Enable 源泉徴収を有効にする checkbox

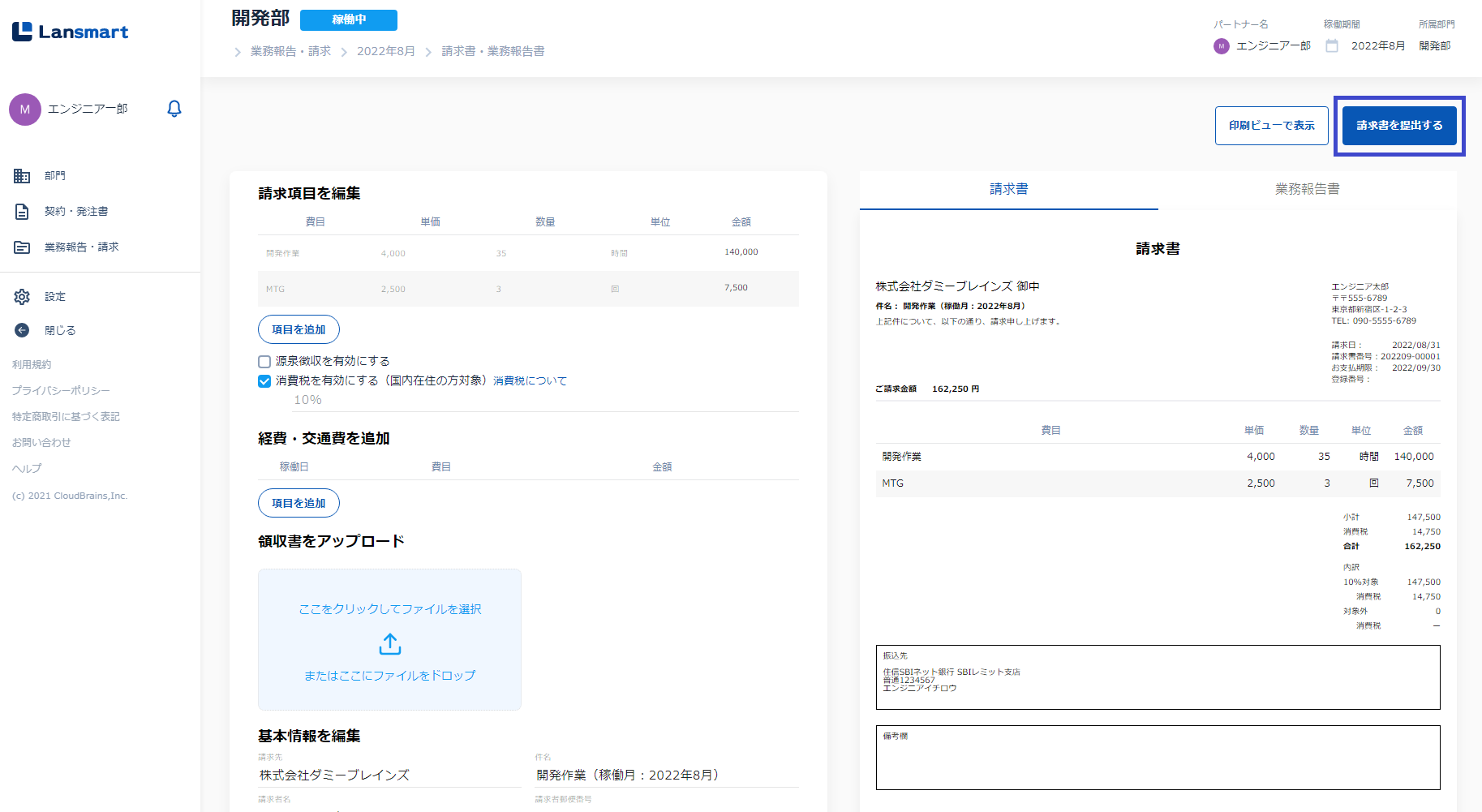tap(264, 362)
